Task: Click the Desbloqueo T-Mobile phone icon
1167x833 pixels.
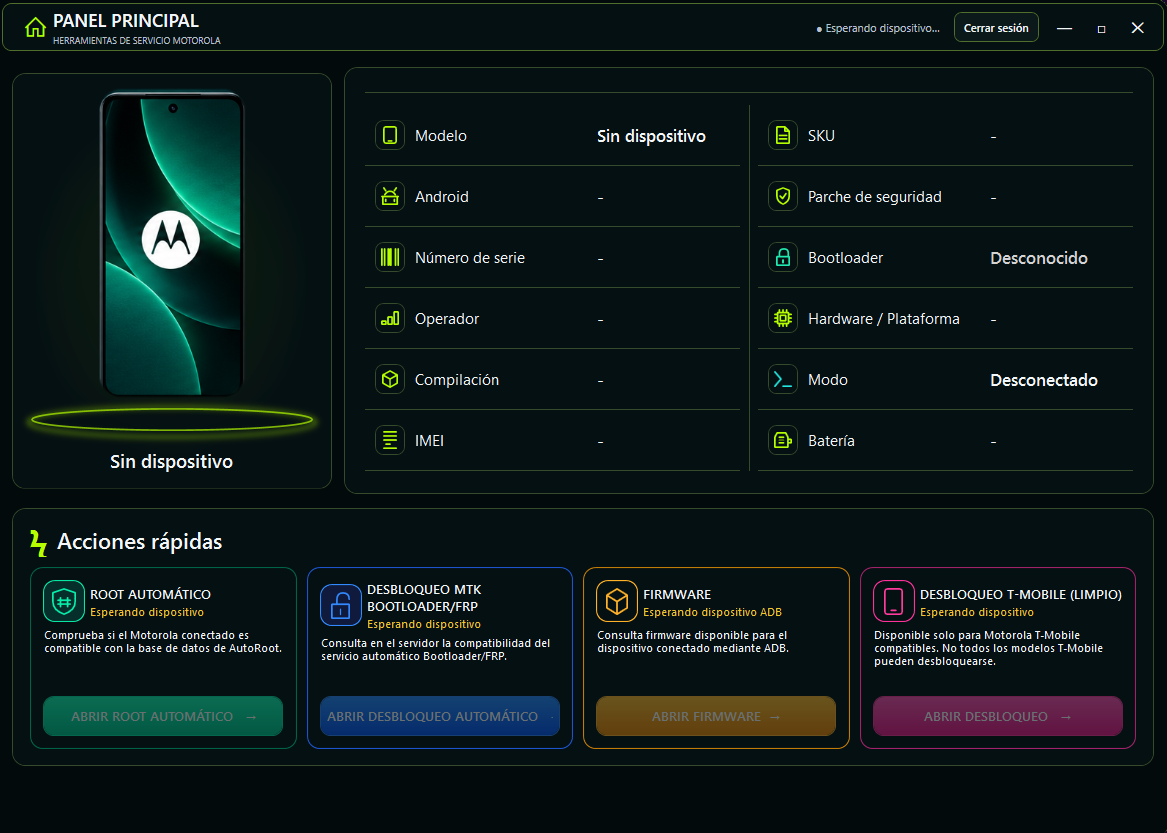Action: [894, 601]
